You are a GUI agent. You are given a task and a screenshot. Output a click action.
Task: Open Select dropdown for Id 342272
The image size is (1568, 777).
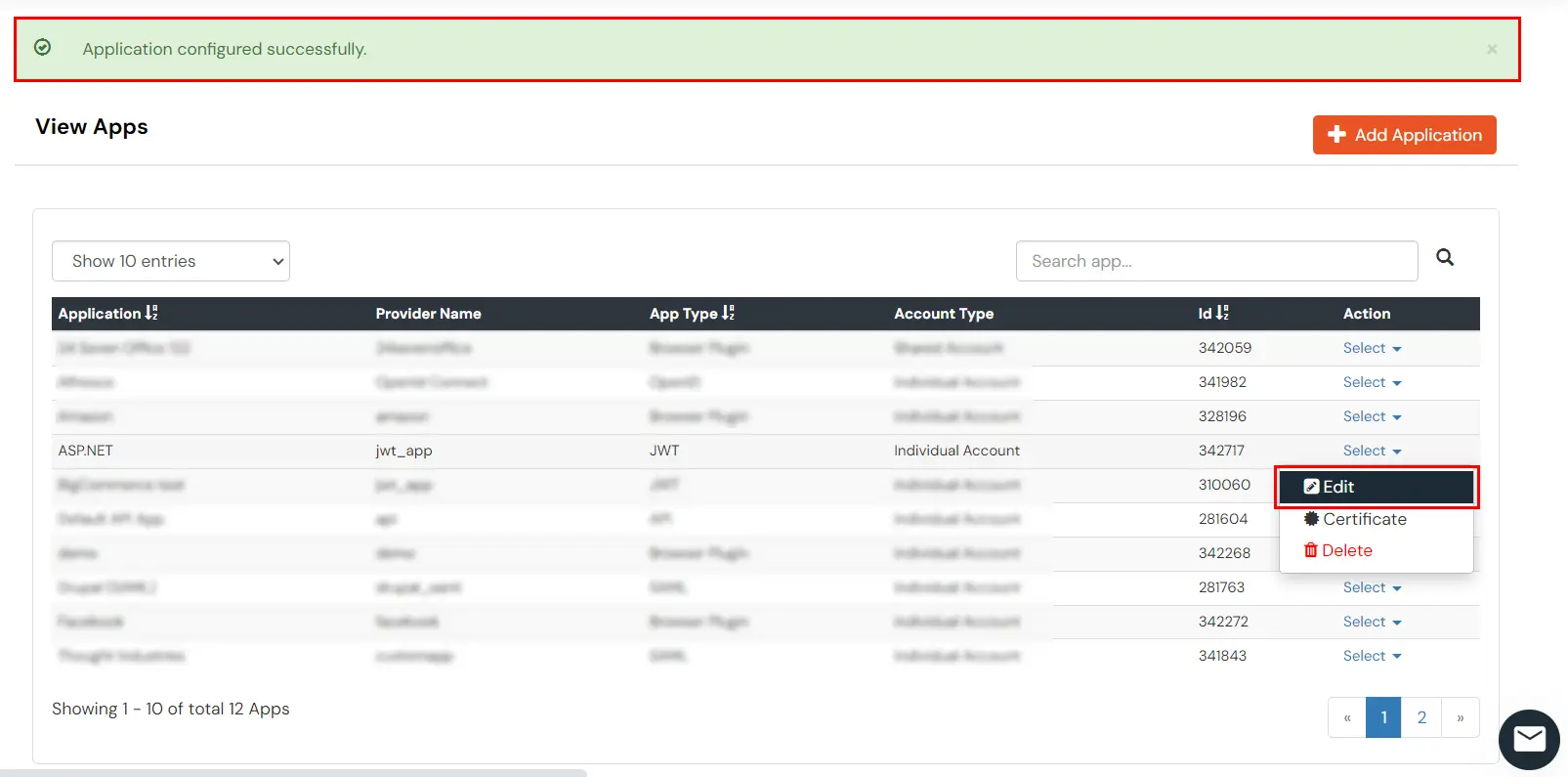click(1372, 622)
